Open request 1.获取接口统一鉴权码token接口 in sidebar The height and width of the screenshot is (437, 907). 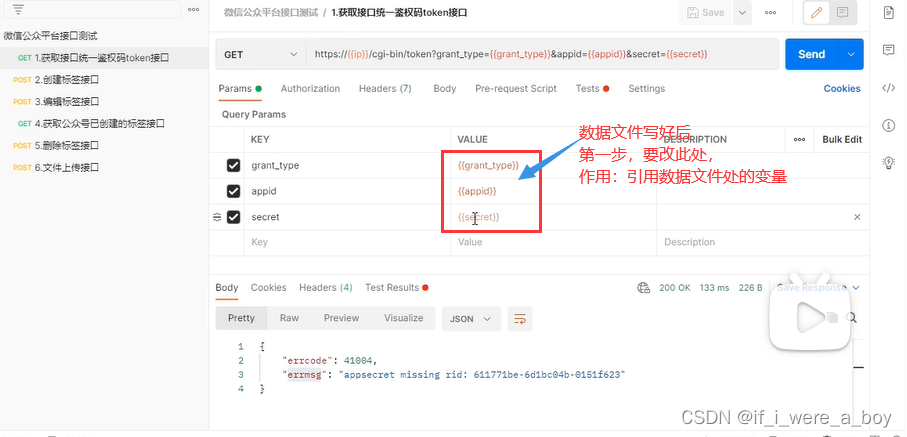[x=104, y=58]
